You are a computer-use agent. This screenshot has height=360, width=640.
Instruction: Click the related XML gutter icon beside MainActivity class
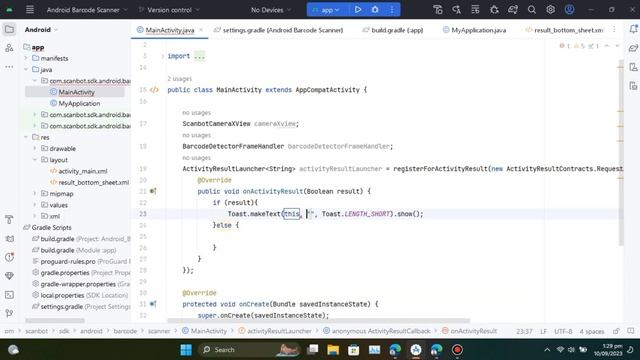tap(154, 90)
